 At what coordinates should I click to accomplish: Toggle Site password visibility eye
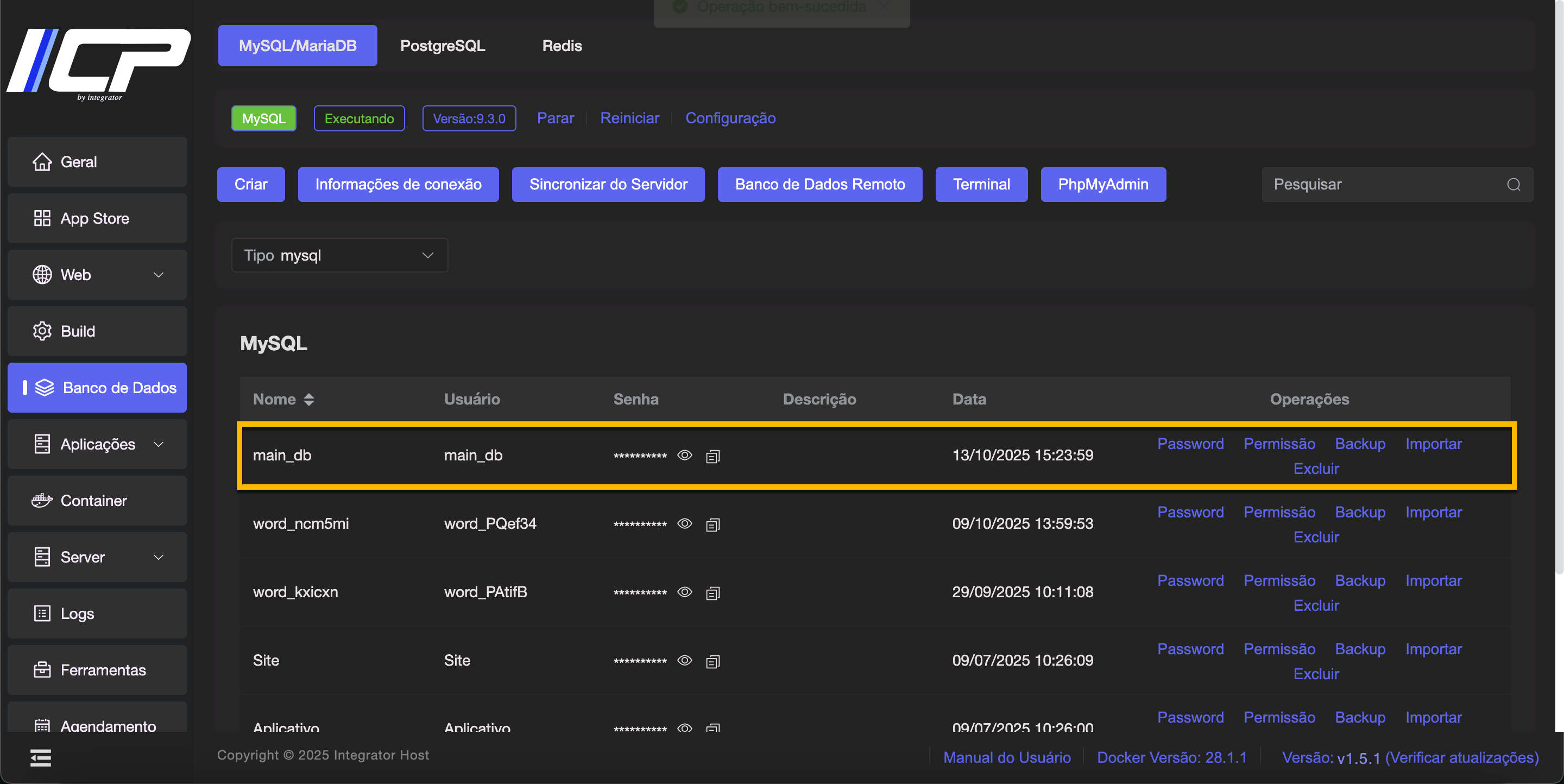click(x=685, y=660)
